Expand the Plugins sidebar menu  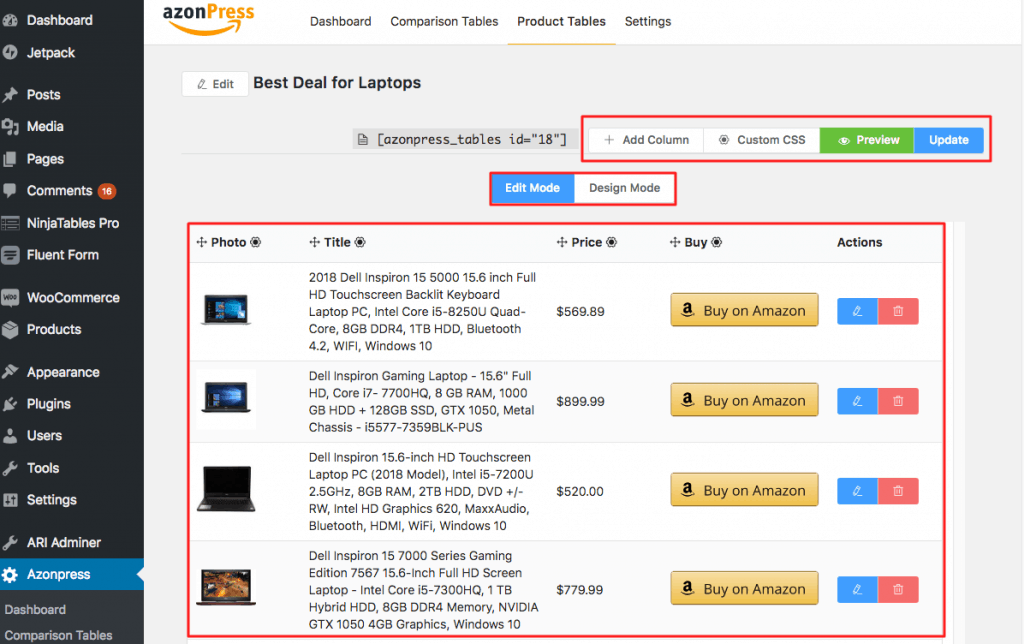click(48, 404)
